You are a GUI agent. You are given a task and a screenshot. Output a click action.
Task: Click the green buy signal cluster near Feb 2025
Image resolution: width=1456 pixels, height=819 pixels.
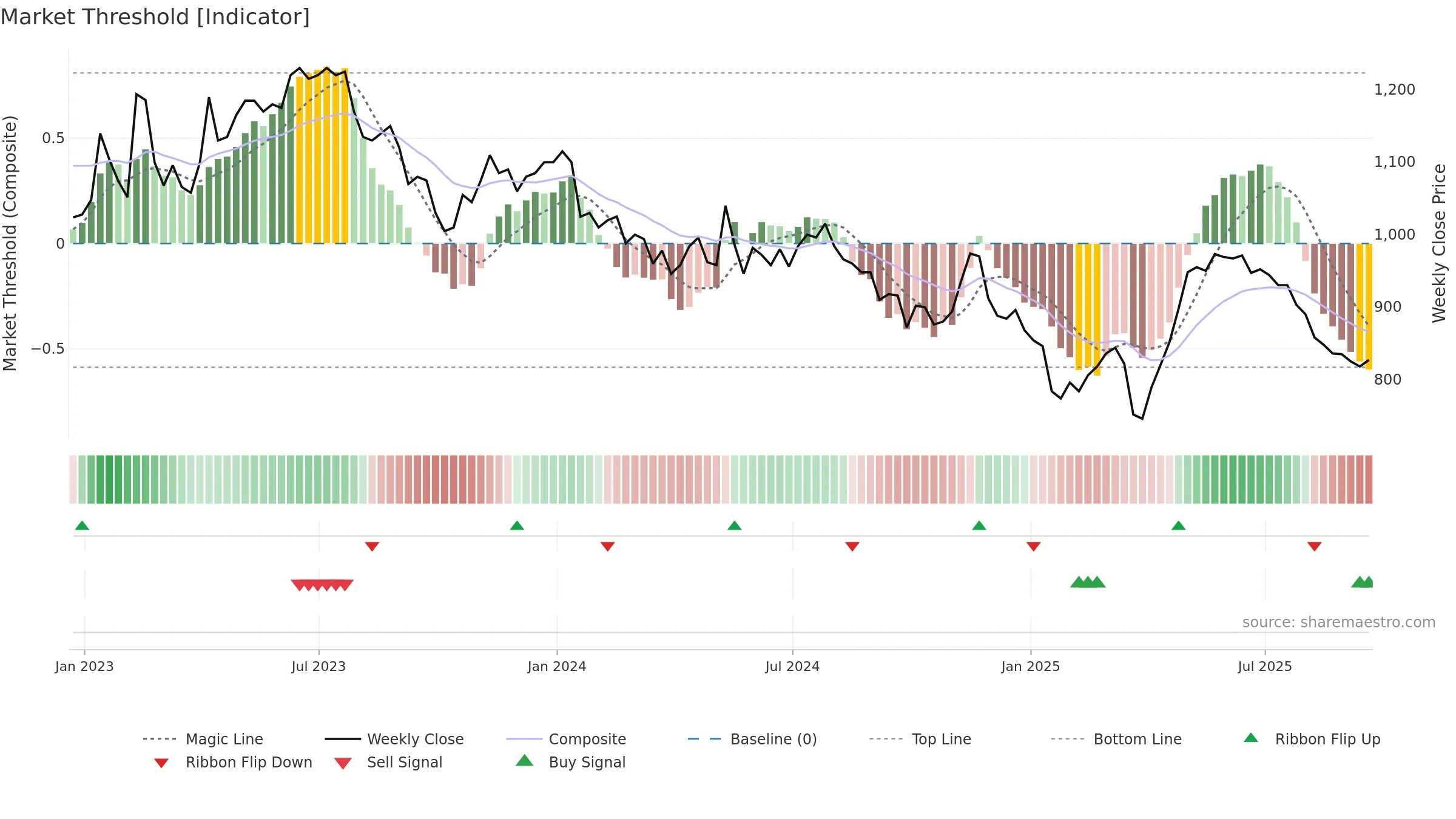(x=1088, y=582)
